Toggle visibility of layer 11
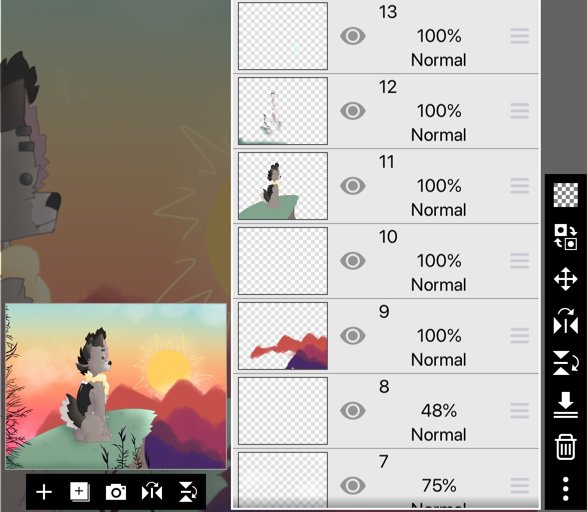 (353, 186)
